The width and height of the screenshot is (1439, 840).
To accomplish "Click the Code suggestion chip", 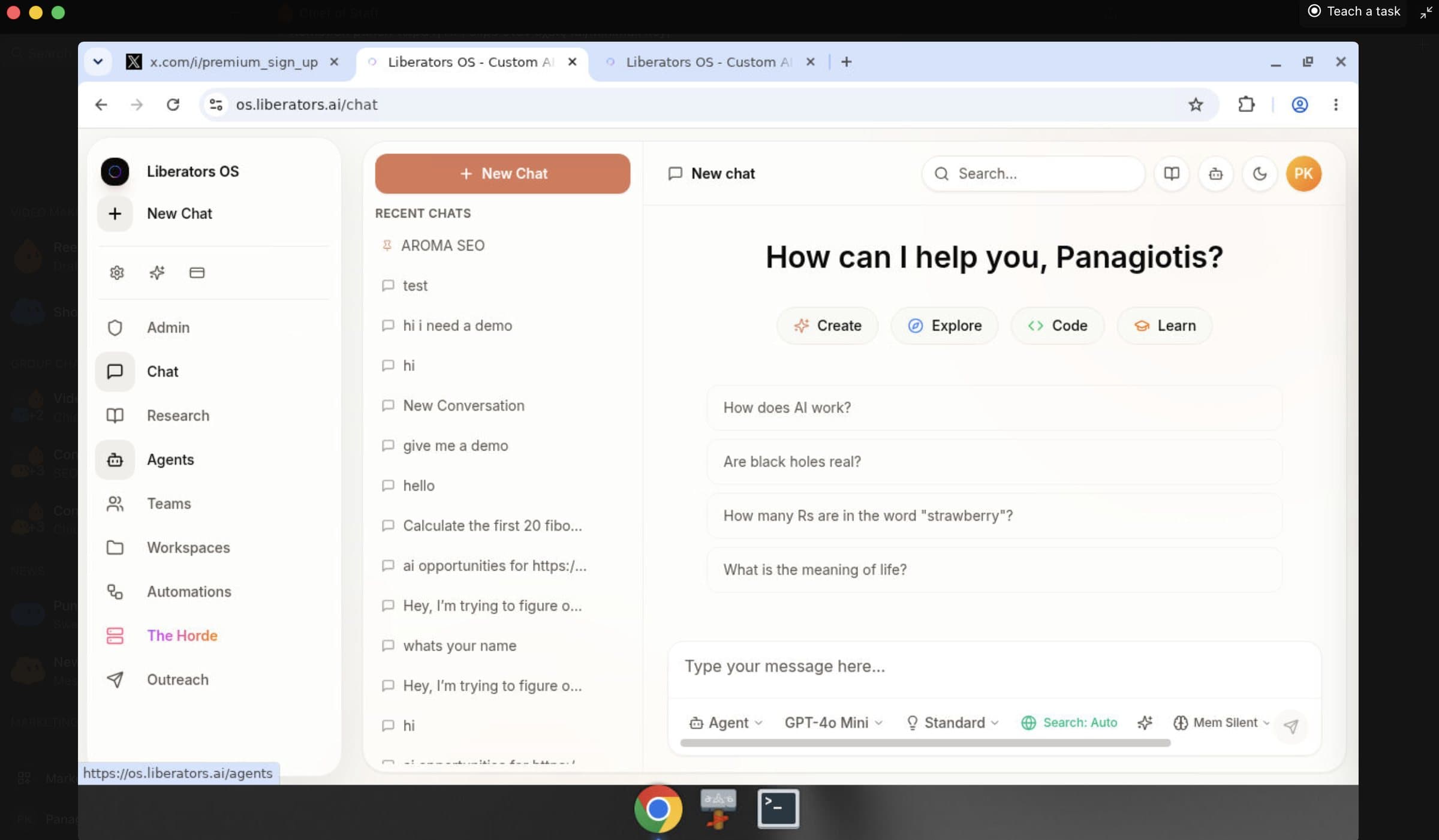I will point(1058,326).
